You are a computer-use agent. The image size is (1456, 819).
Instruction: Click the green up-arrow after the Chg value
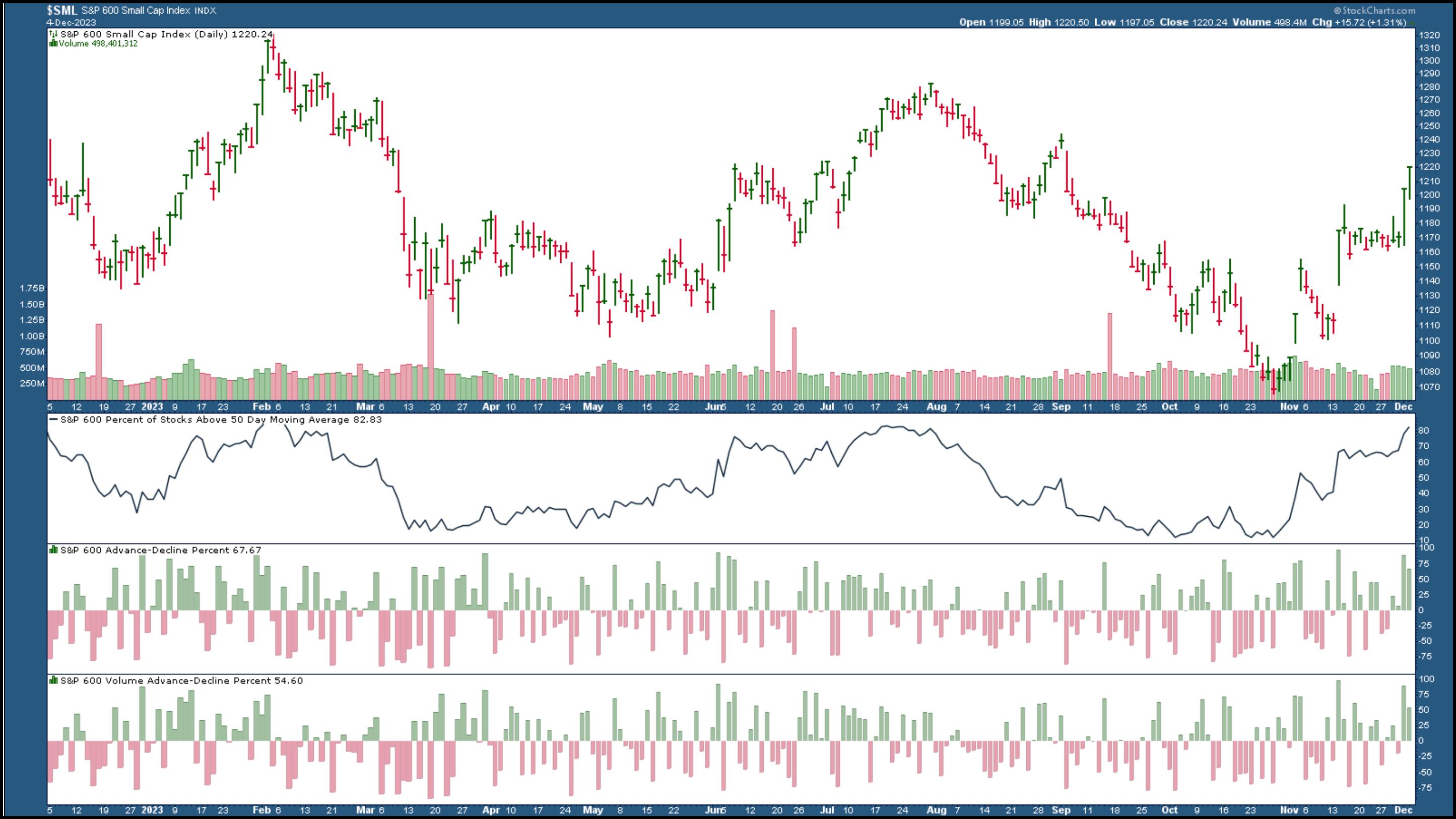1412,23
